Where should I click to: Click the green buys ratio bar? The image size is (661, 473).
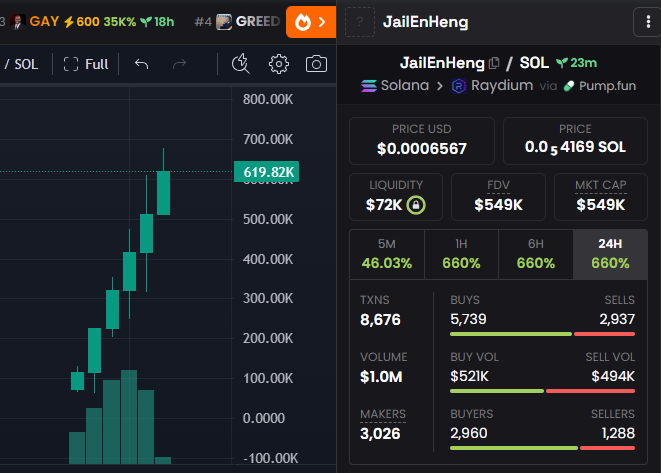[x=511, y=334]
